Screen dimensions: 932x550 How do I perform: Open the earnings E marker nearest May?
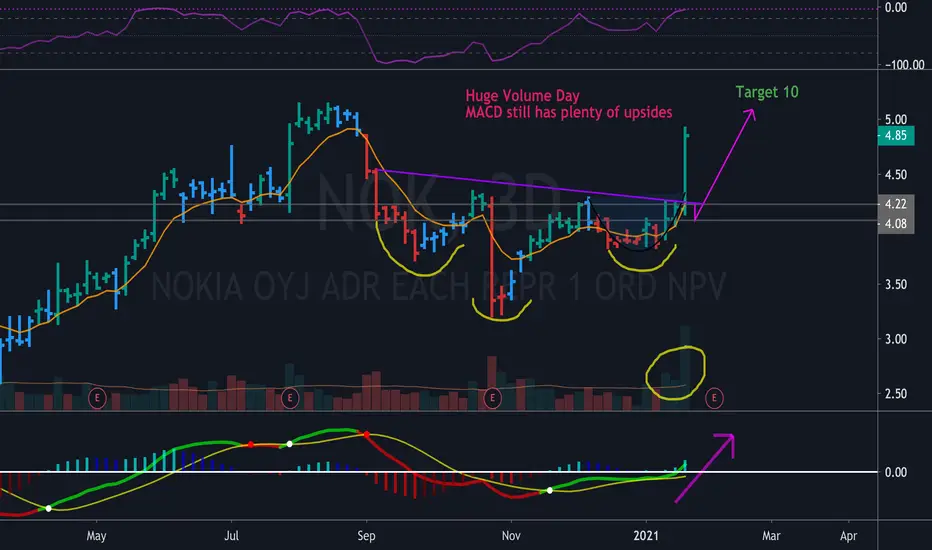click(x=97, y=397)
